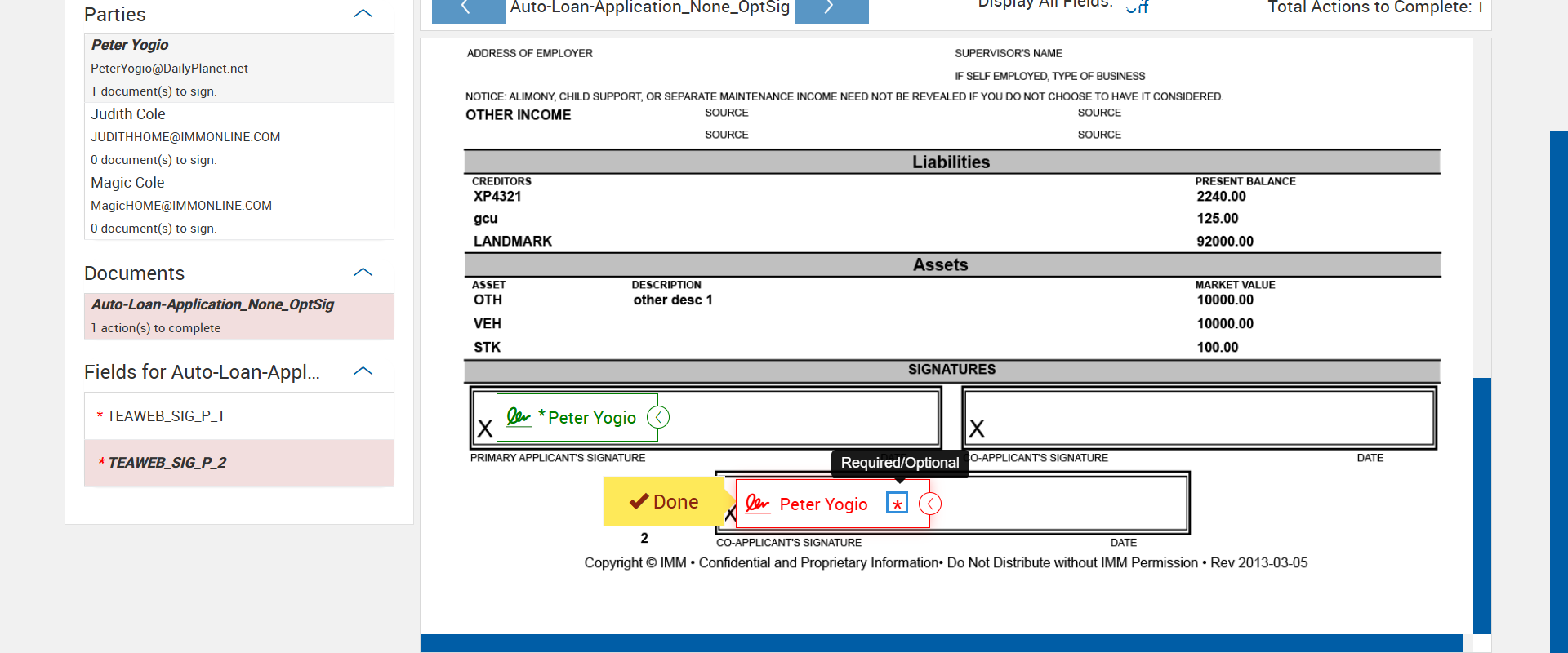Screen dimensions: 1568x653
Task: Click the "other desc 1" description
Action: click(x=673, y=300)
